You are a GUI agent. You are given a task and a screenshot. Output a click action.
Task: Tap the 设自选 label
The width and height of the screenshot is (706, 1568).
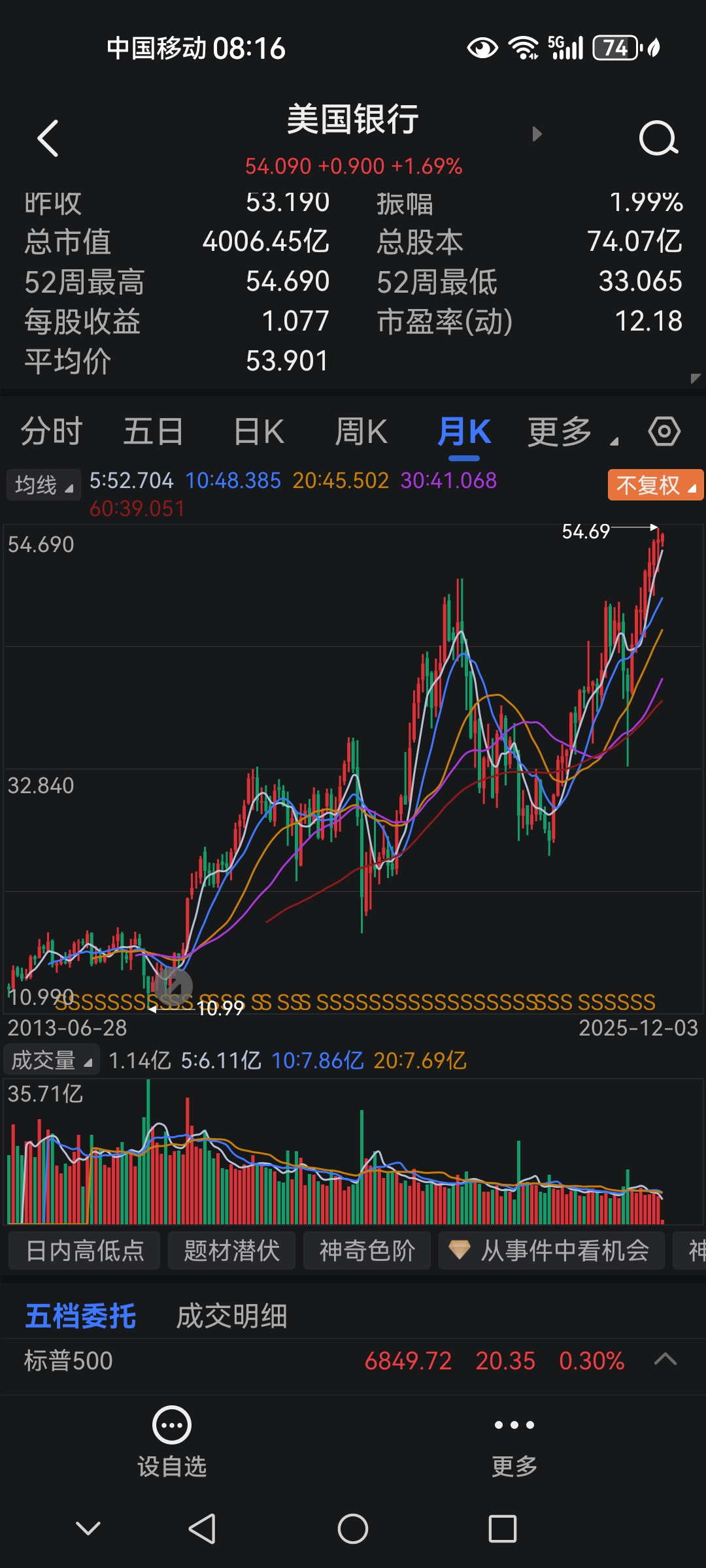172,1467
